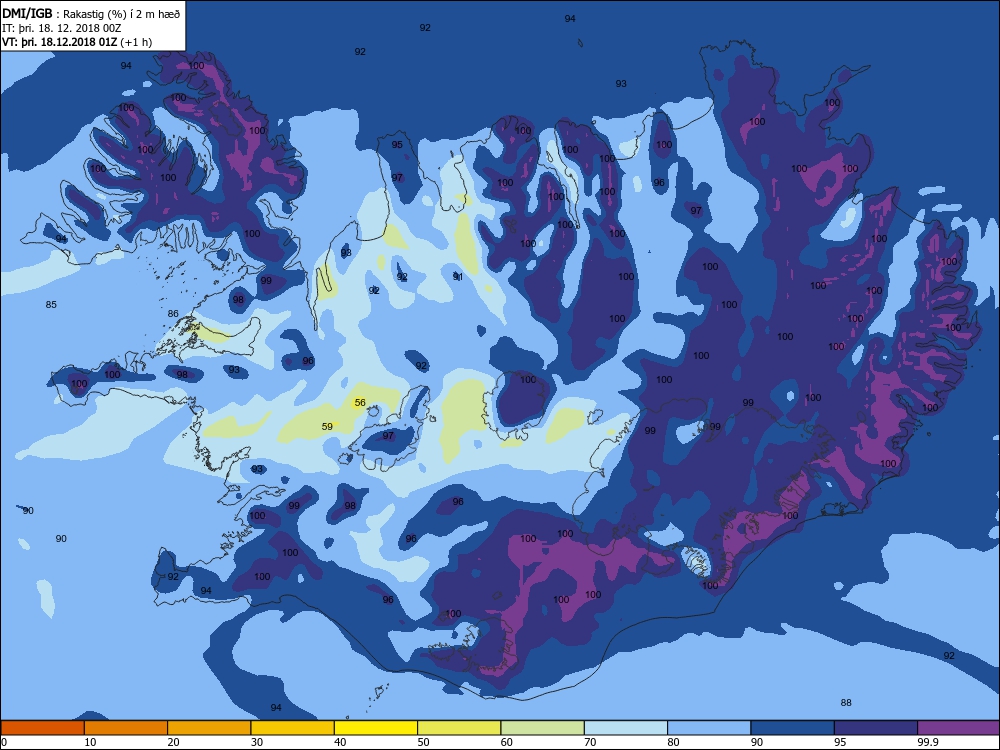The height and width of the screenshot is (750, 1000).
Task: Click the humidity value 85 over western sea
Action: (x=51, y=305)
